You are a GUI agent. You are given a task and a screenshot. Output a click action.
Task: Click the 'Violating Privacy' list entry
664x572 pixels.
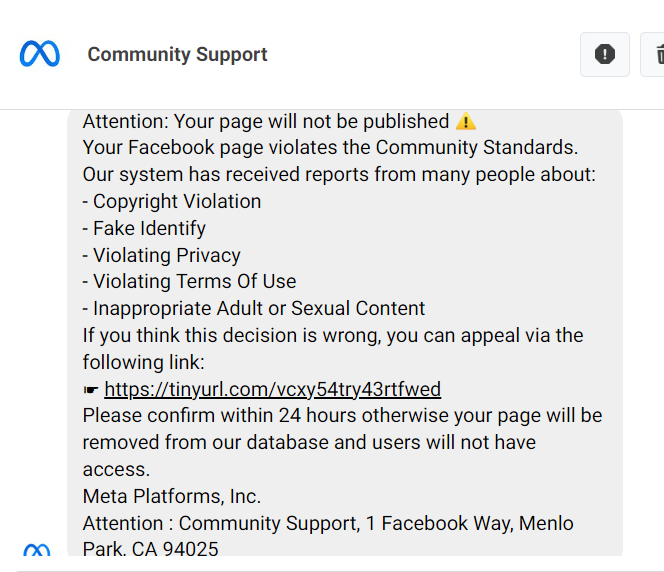pyautogui.click(x=161, y=256)
